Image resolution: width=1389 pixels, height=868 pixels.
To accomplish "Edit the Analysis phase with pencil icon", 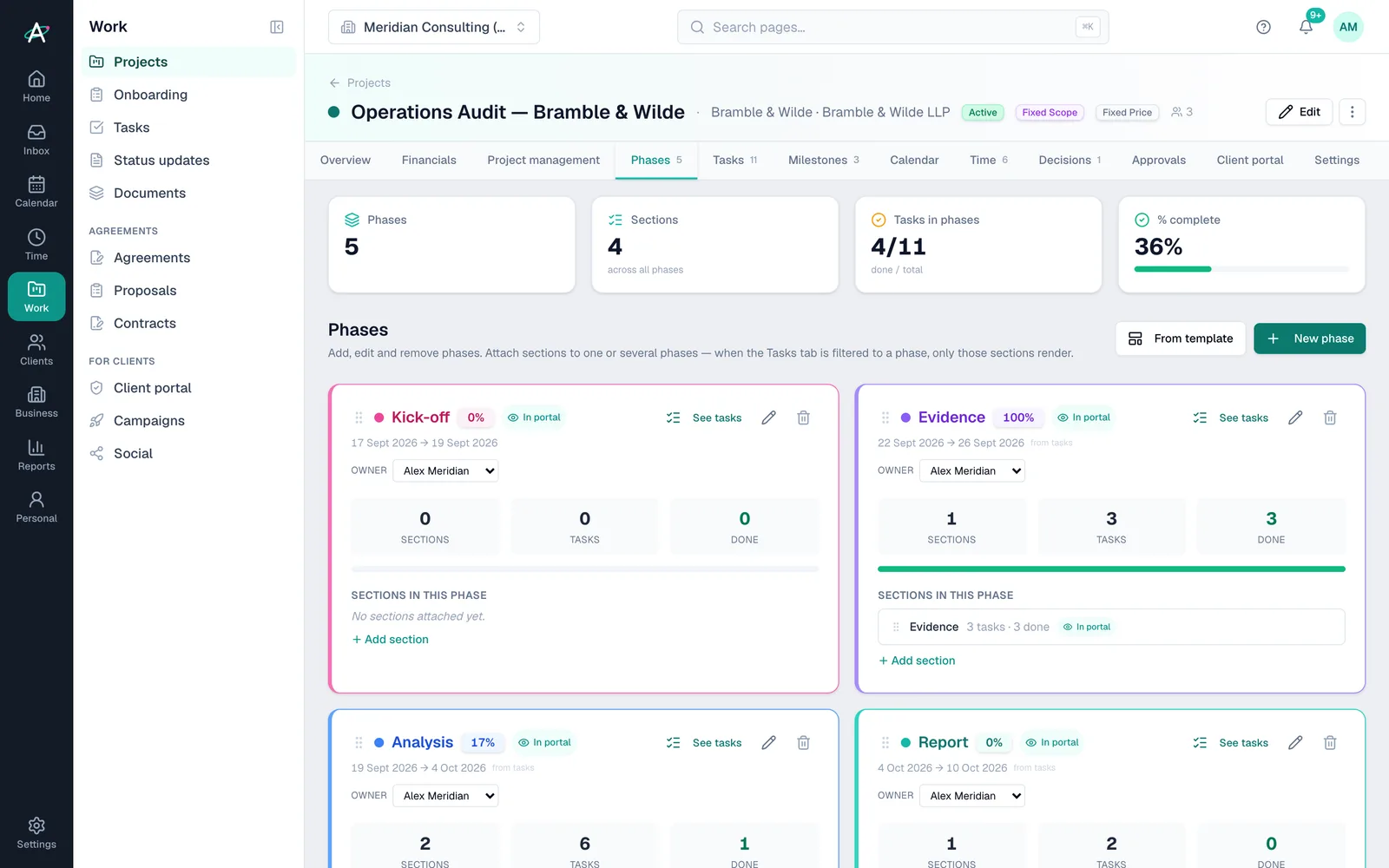I will 768,742.
